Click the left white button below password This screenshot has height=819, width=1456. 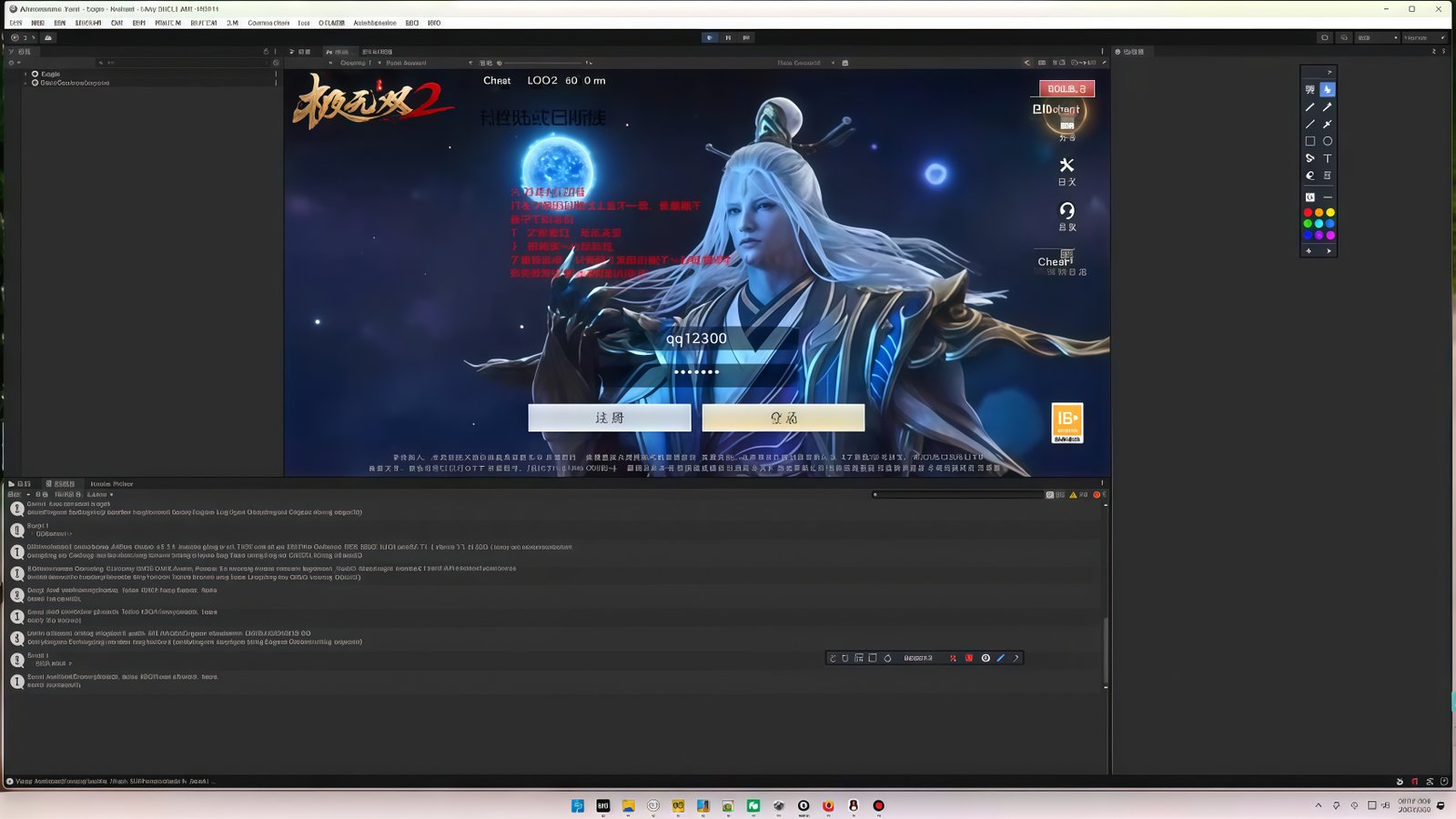pyautogui.click(x=609, y=418)
